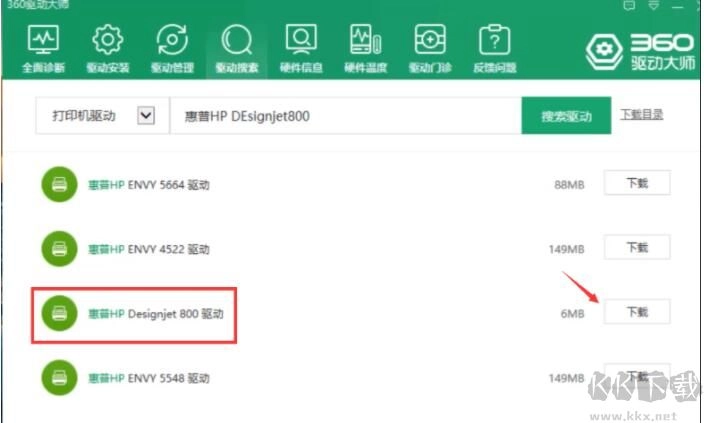This screenshot has width=704, height=423.
Task: Click the 搜索驱动 search button
Action: click(566, 116)
